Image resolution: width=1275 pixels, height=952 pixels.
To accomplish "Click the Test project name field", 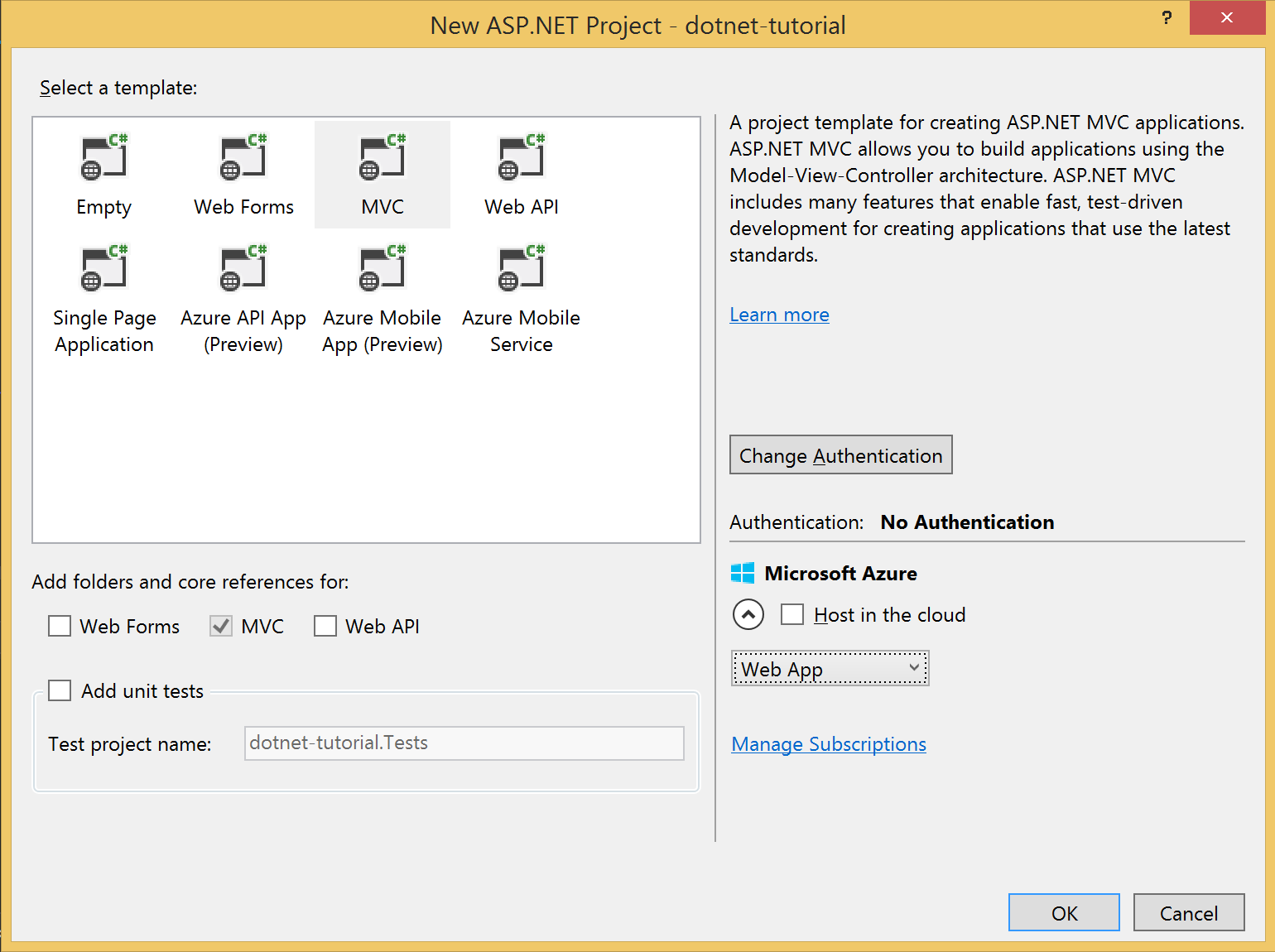I will (464, 743).
